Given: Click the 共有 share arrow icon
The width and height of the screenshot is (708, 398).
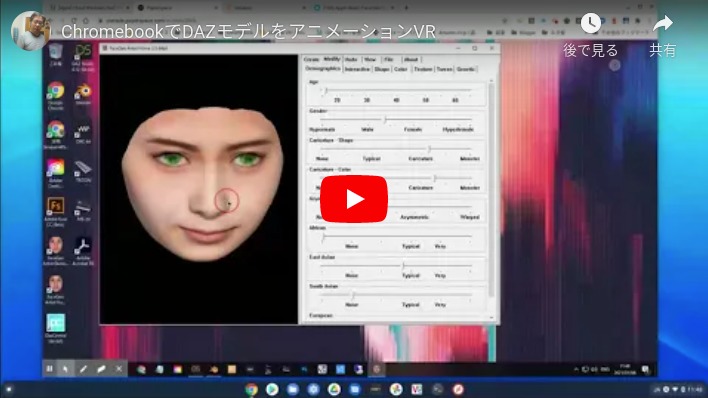Looking at the screenshot, I should [x=663, y=23].
